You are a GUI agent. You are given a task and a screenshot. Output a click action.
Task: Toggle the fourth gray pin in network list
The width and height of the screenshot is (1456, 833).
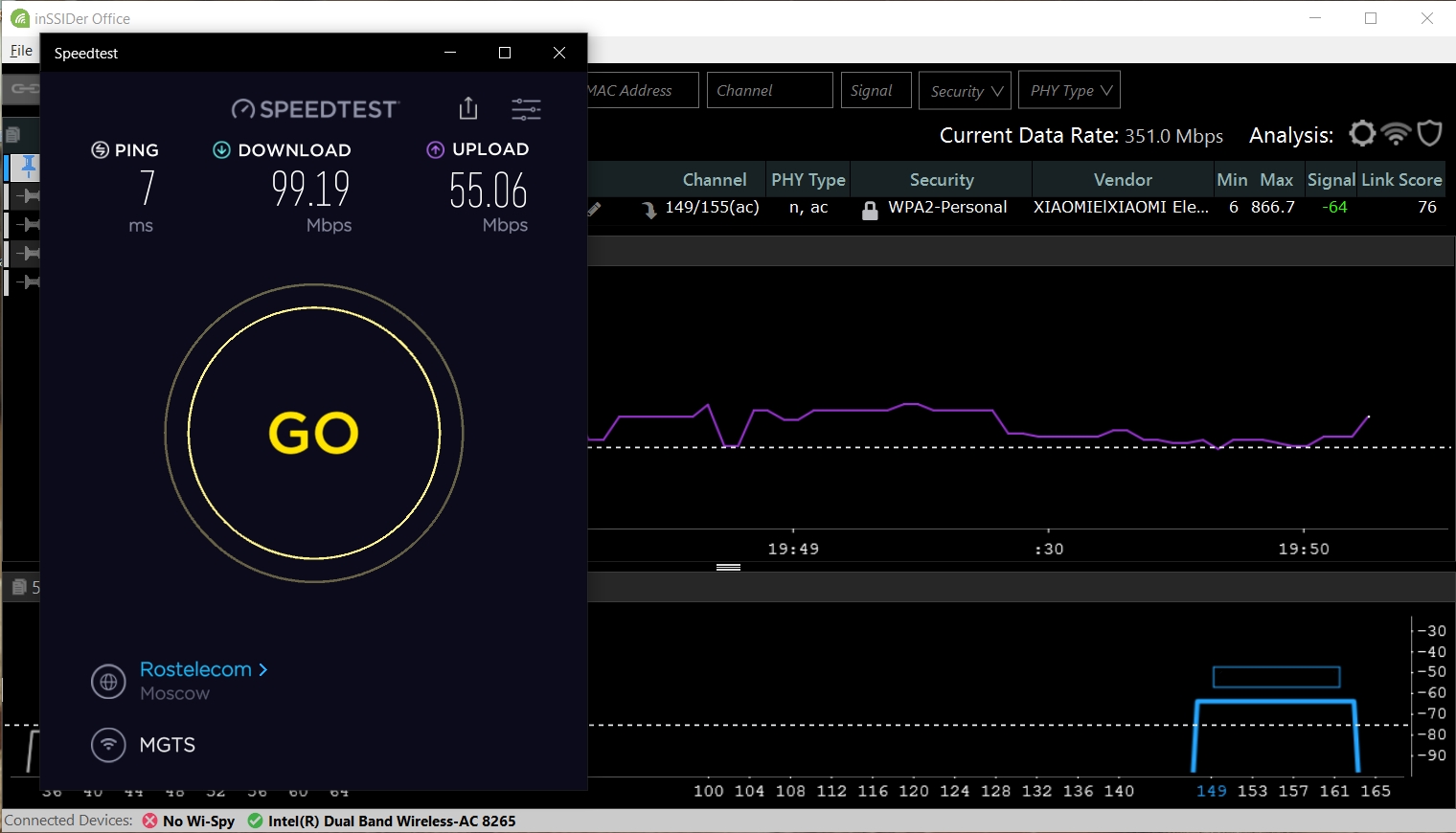coord(28,282)
